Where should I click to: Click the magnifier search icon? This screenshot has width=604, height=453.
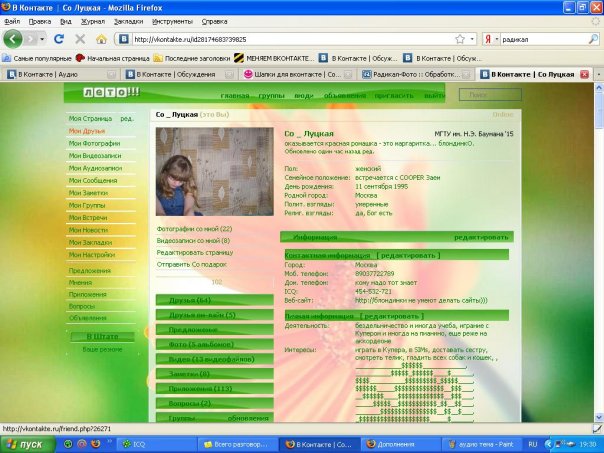click(594, 39)
